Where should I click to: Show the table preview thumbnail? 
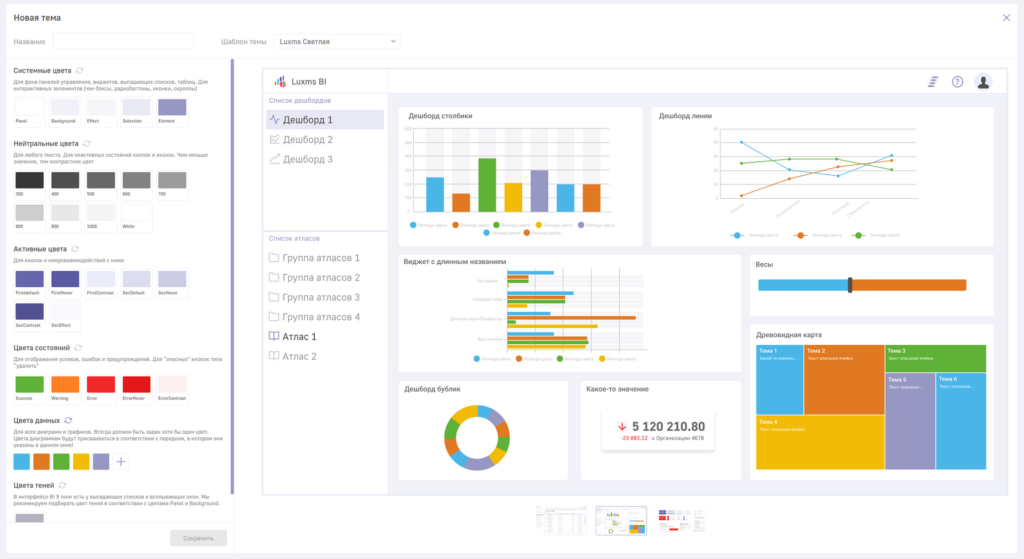coord(561,520)
